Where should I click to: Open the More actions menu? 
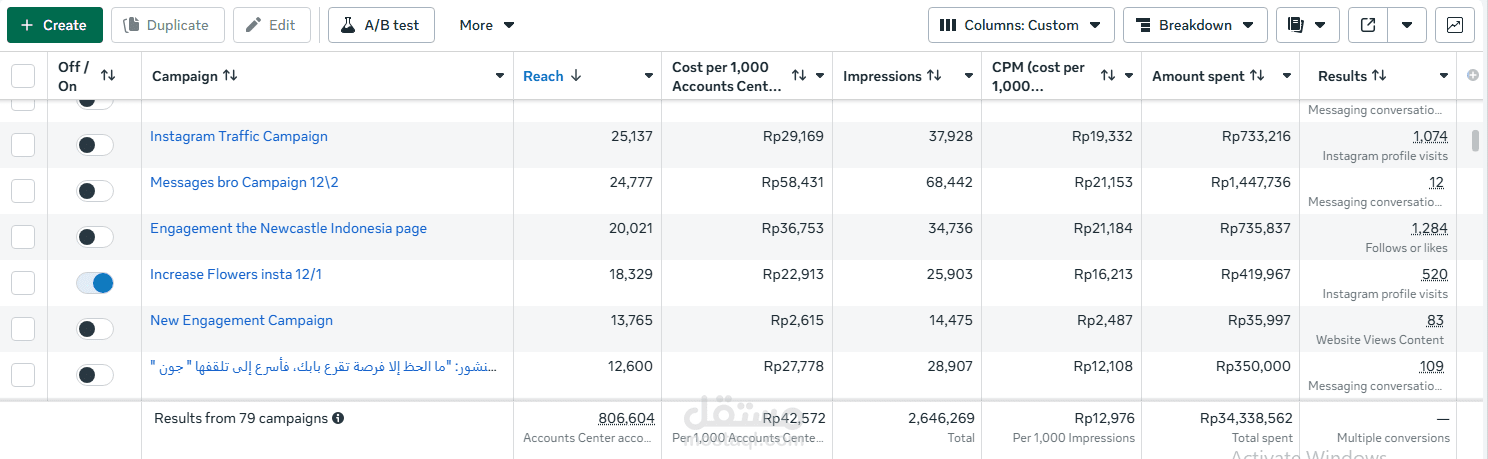(487, 25)
